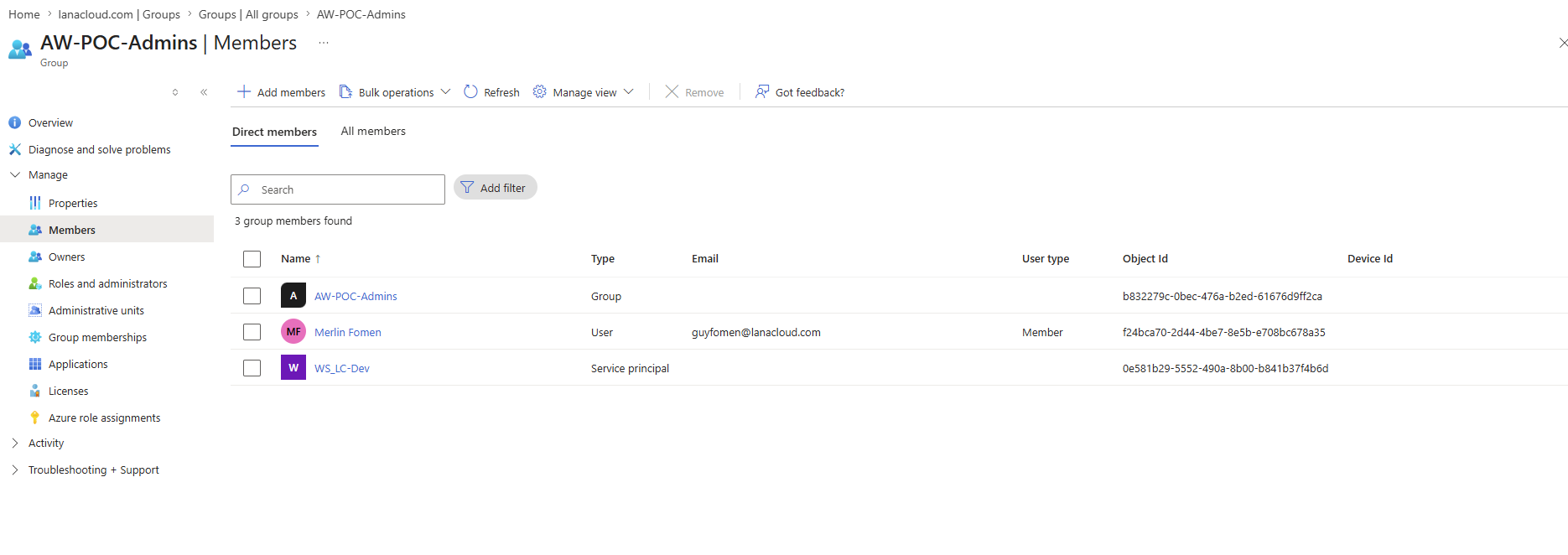Open the ellipsis more options menu
The width and height of the screenshot is (1568, 555).
tap(324, 43)
